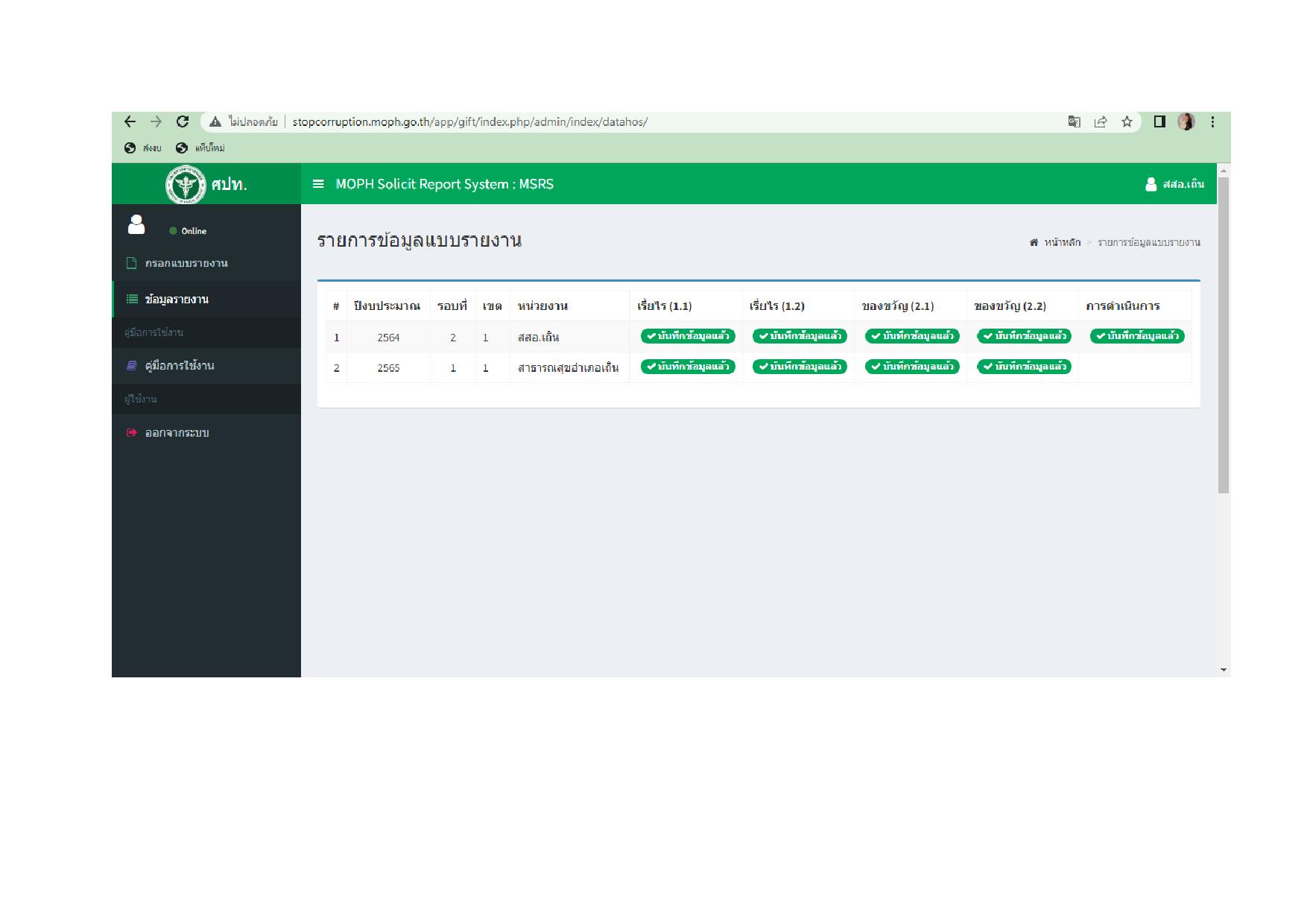Screen dimensions: 1307x924
Task: Open คู่มือการใช้งาน manual link in sidebar
Action: pos(206,366)
